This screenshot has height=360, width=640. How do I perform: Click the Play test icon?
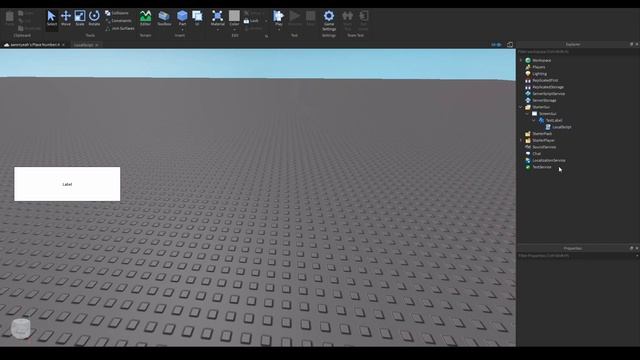point(279,16)
